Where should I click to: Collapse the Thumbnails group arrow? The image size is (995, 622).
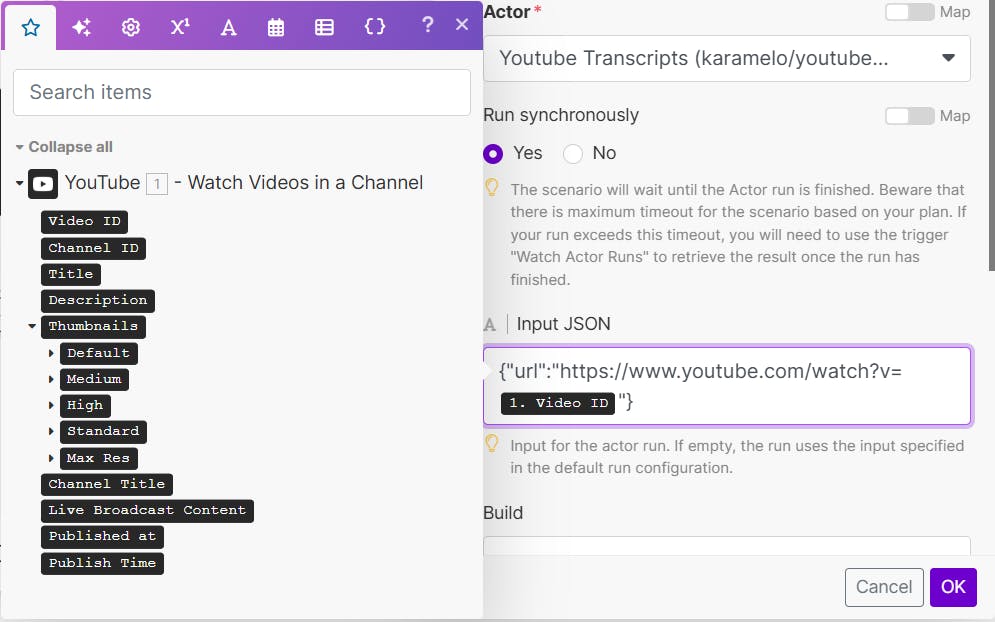(x=32, y=326)
